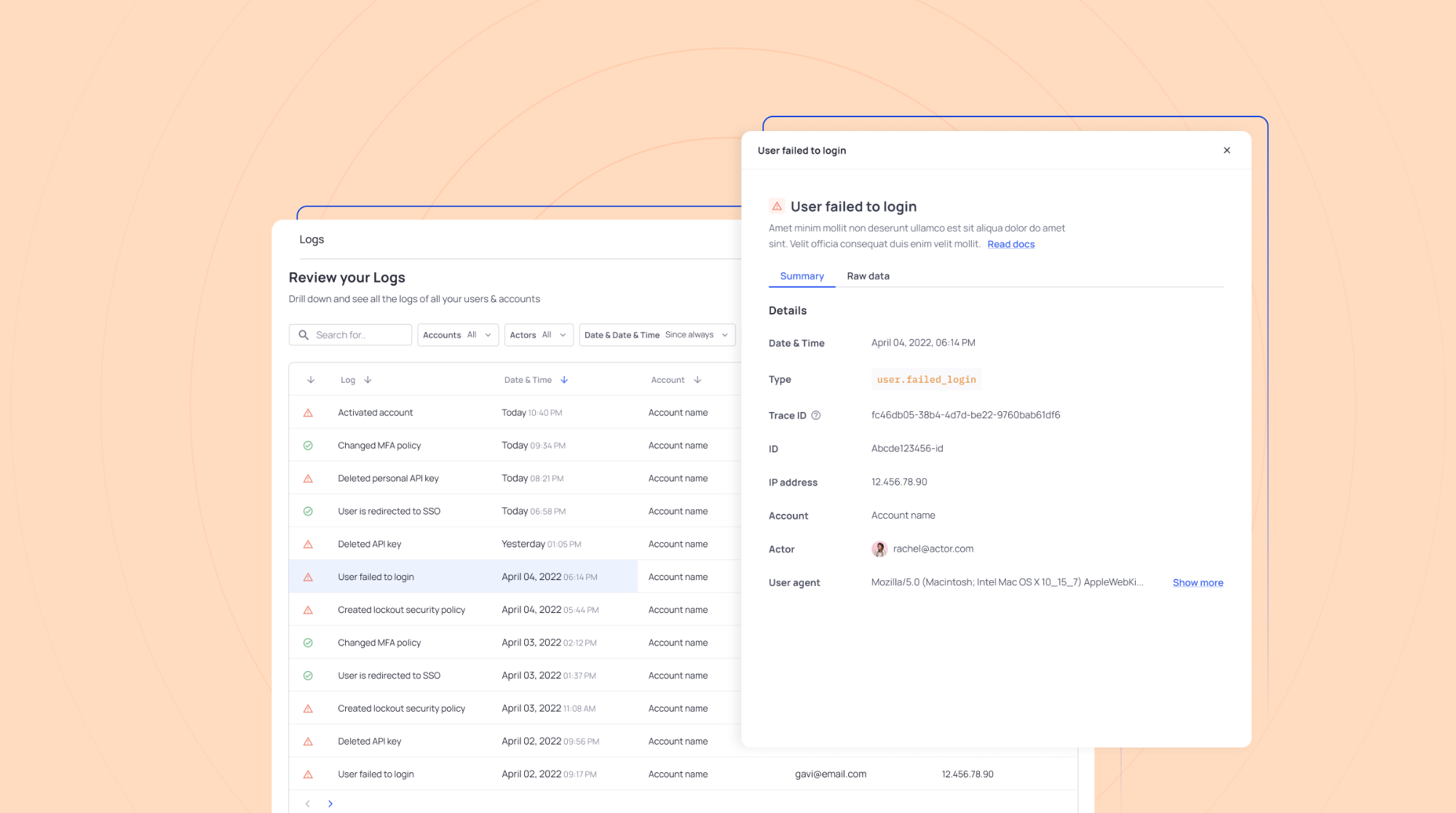Image resolution: width=1456 pixels, height=813 pixels.
Task: Switch to the Raw data tab
Action: (868, 276)
